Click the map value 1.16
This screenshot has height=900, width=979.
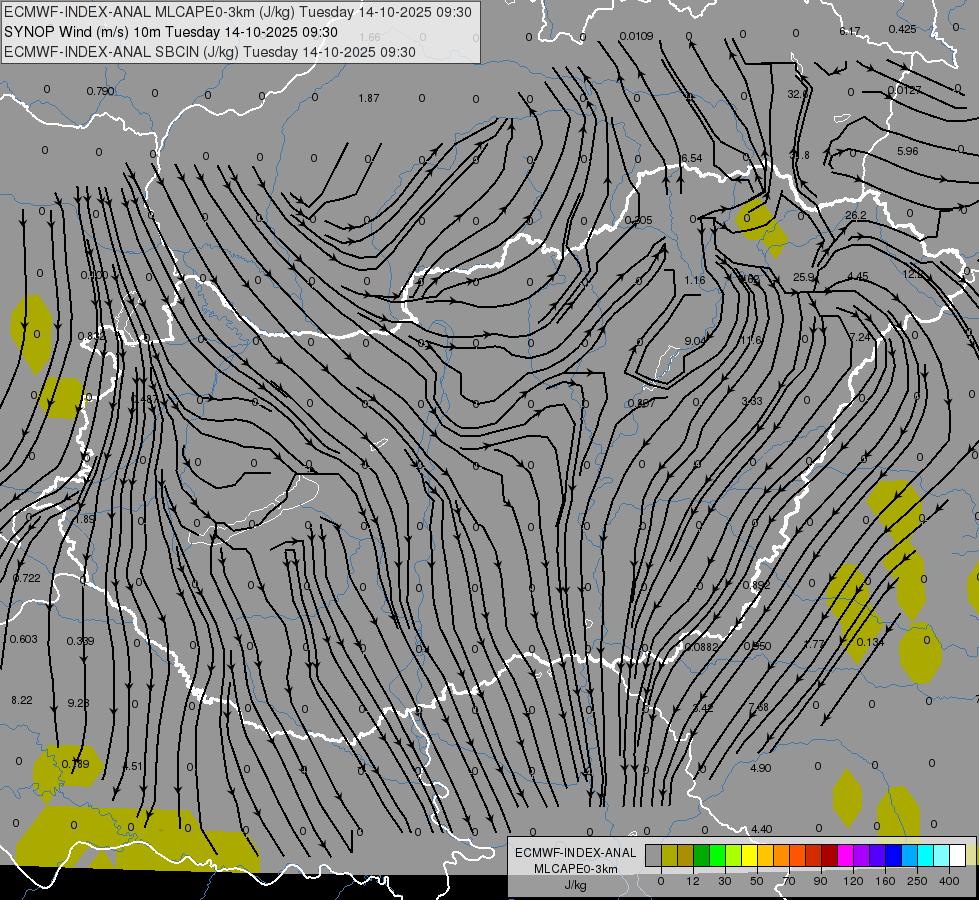[694, 280]
